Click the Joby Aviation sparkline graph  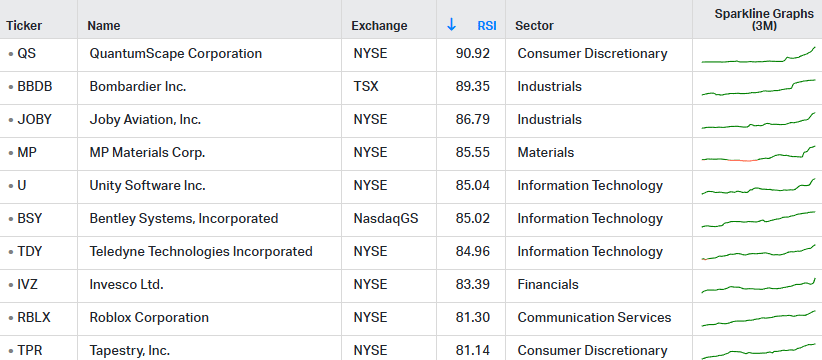[758, 120]
